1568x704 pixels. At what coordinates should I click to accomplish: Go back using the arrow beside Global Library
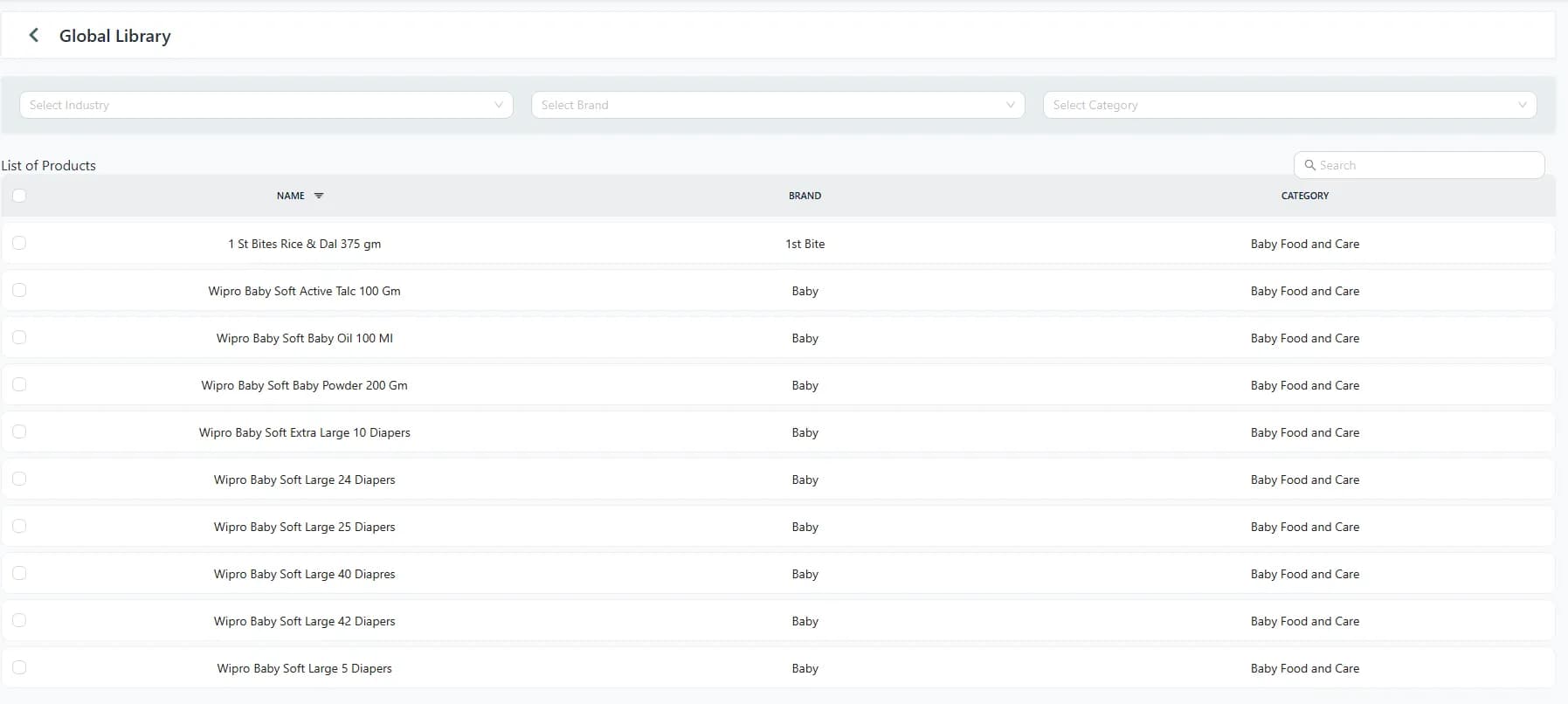click(x=34, y=35)
